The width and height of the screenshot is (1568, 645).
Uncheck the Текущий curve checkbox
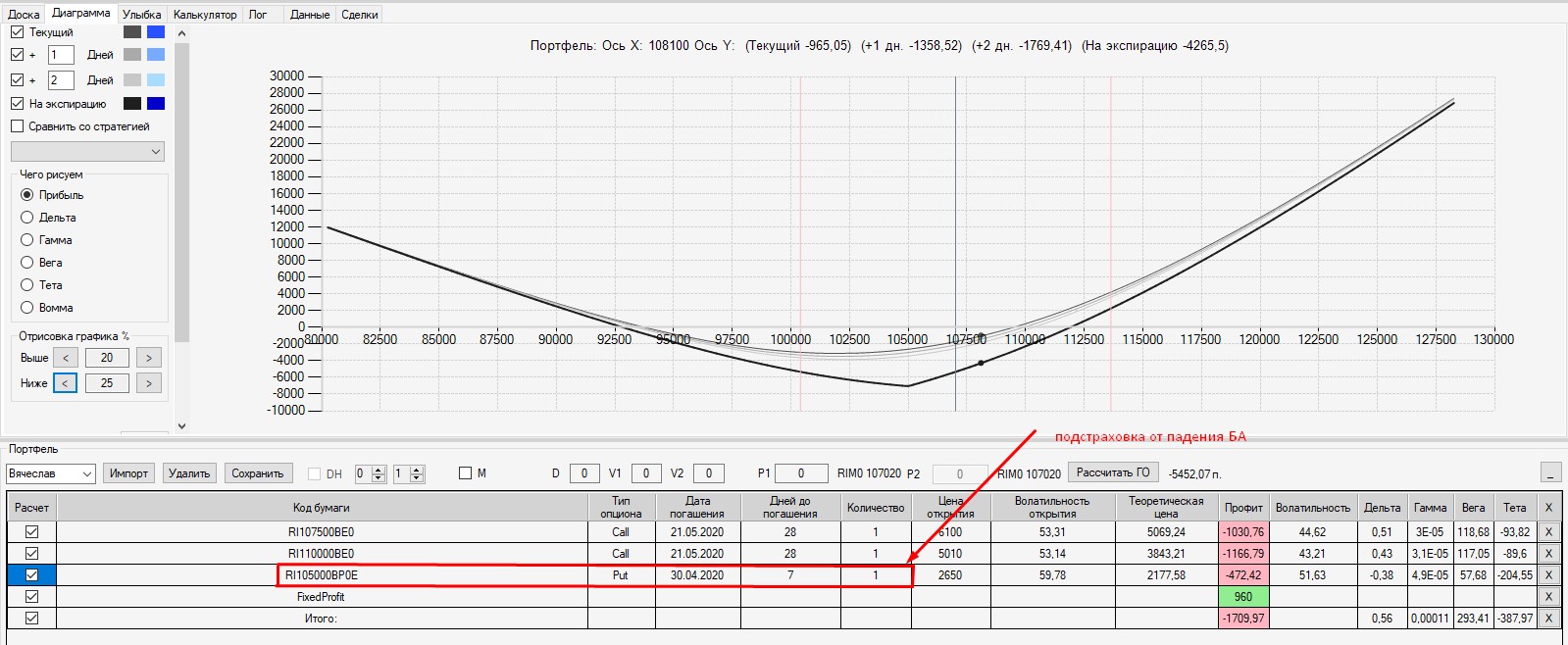coord(17,32)
